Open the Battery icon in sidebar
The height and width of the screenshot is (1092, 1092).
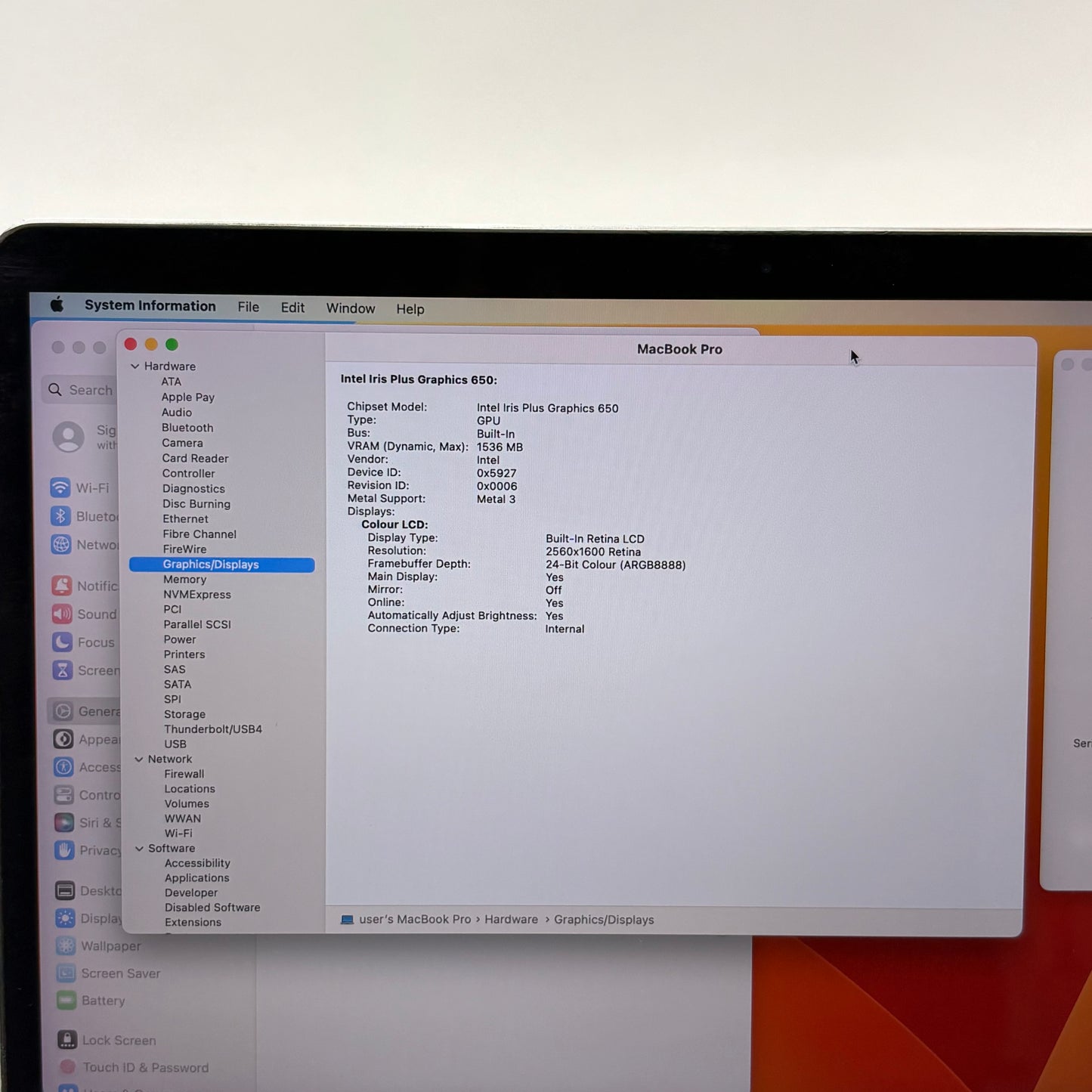click(67, 1001)
